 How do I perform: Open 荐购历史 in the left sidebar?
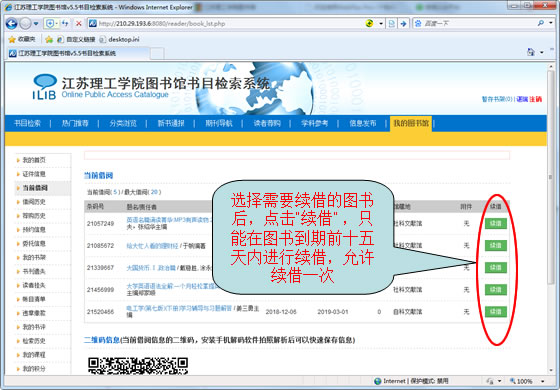(34, 216)
